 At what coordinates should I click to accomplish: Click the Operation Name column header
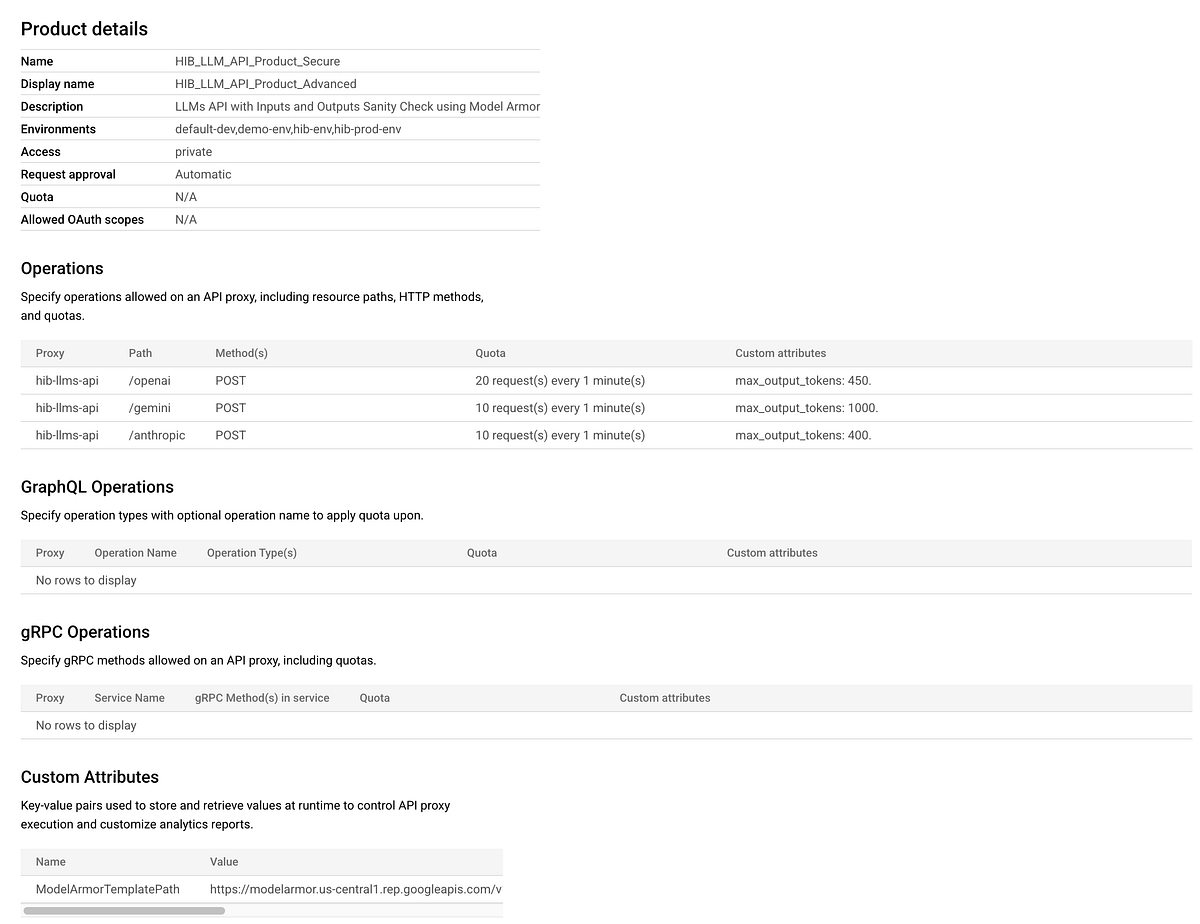(135, 553)
